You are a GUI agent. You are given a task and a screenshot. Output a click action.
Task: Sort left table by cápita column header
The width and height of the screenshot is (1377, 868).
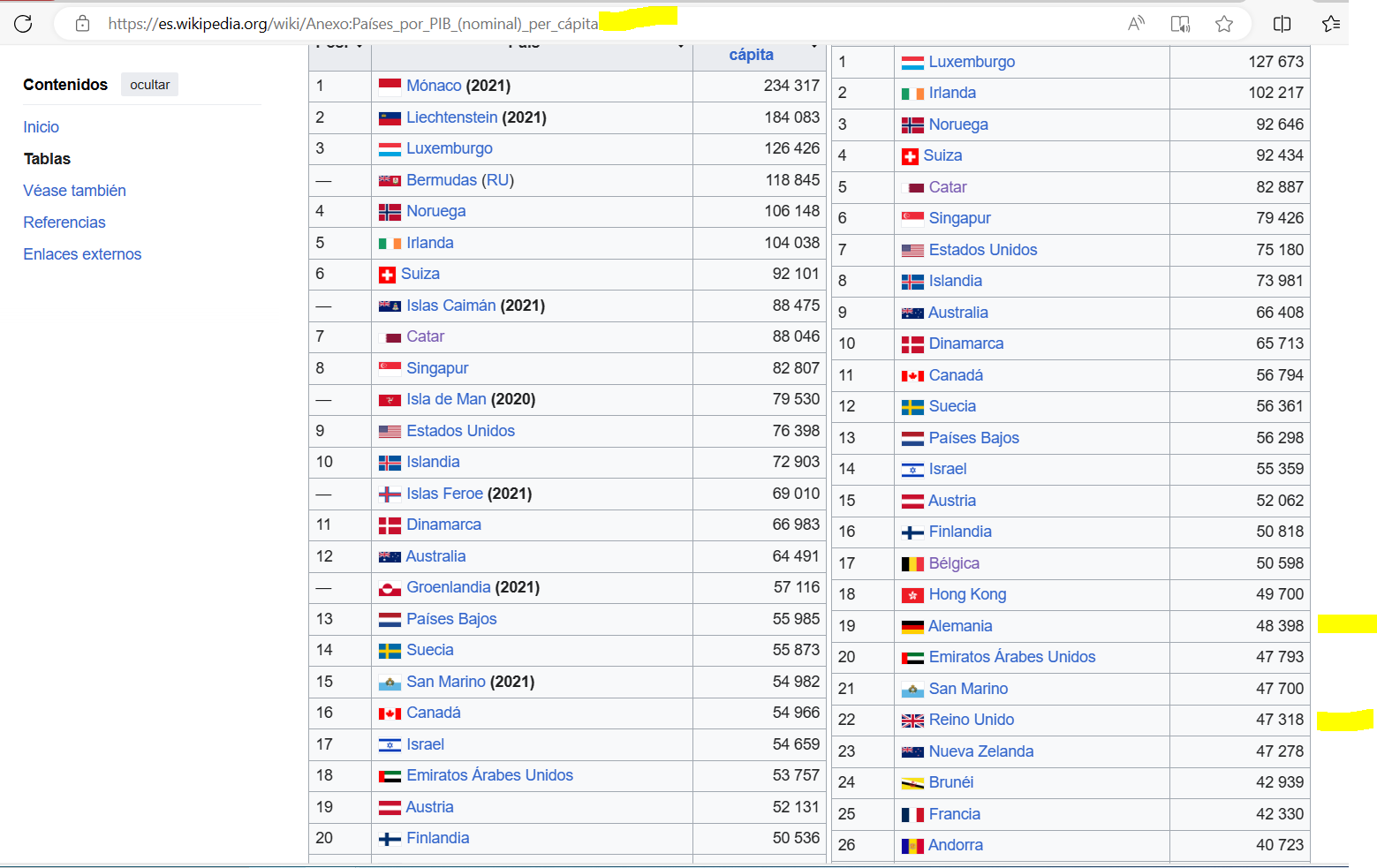click(x=752, y=55)
